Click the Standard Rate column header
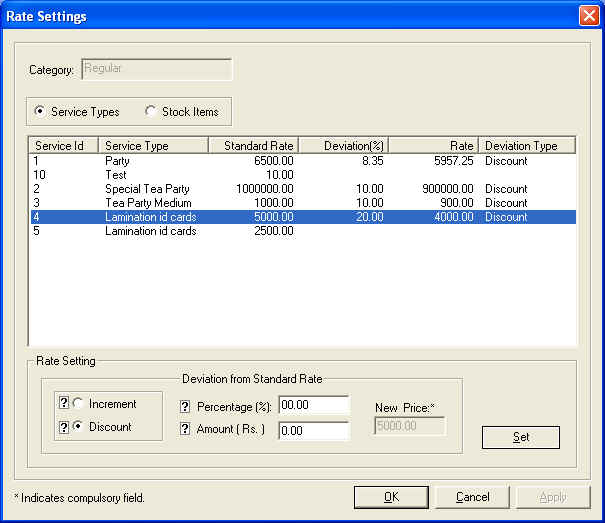The image size is (605, 523). click(x=253, y=146)
